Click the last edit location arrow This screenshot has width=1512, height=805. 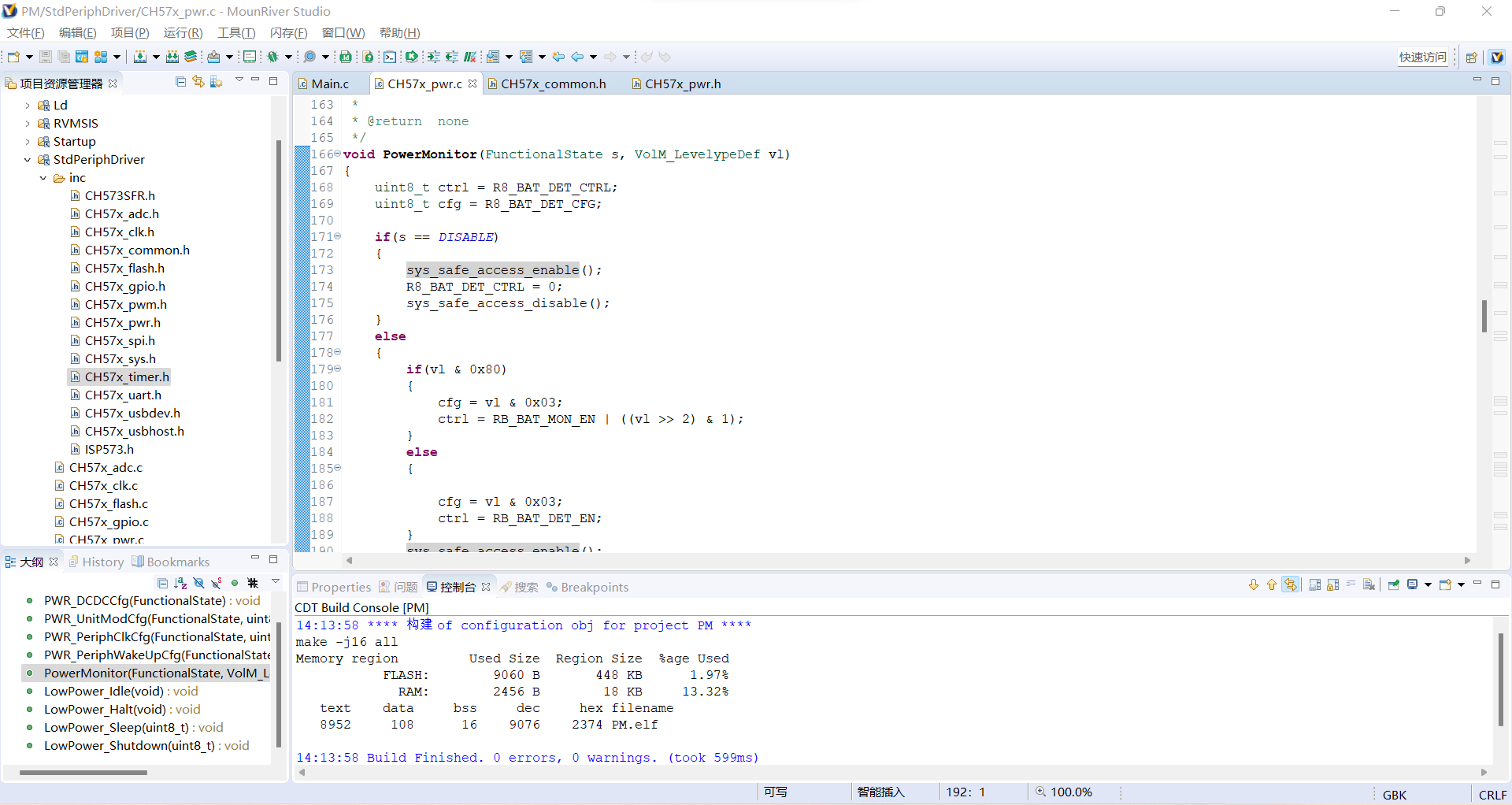[x=558, y=57]
